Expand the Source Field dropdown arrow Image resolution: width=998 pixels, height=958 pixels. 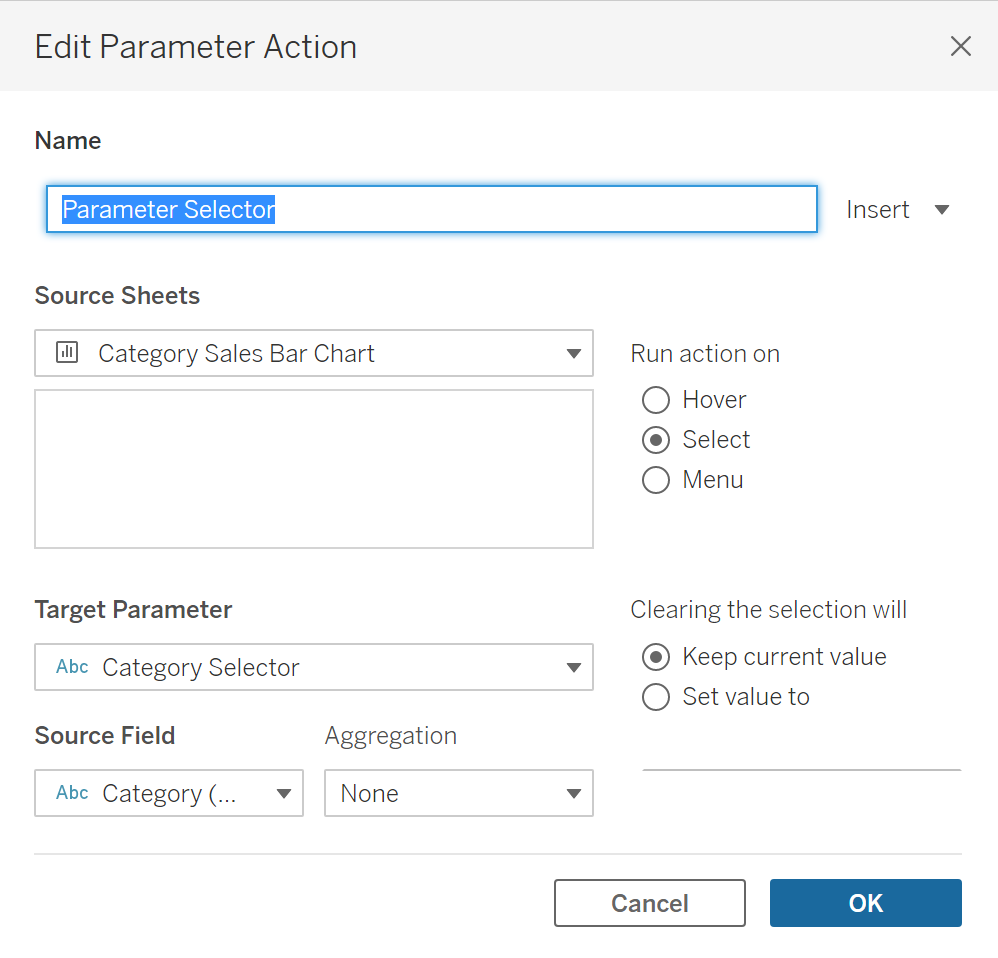[283, 794]
